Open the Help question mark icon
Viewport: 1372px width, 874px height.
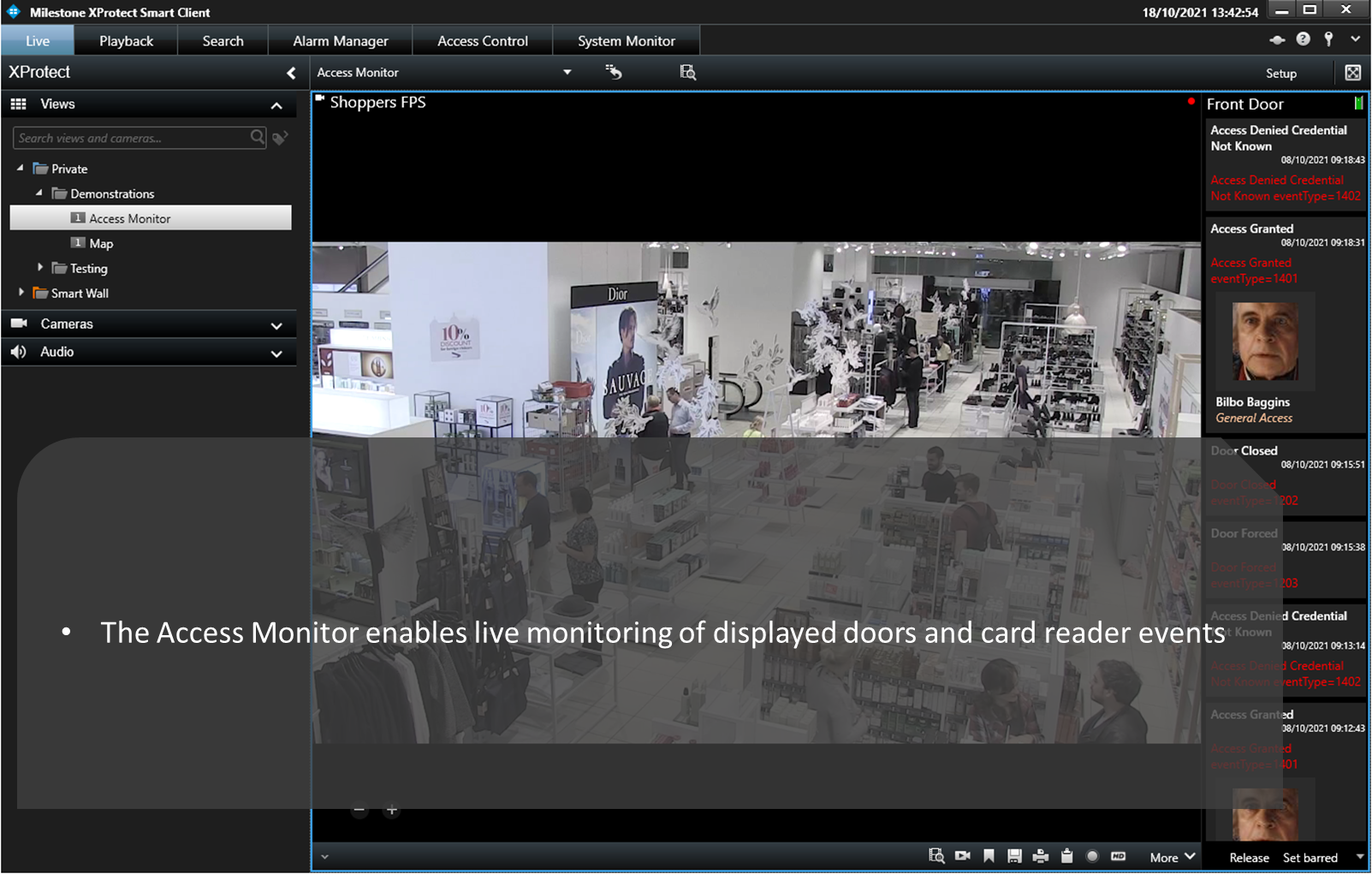[1303, 39]
